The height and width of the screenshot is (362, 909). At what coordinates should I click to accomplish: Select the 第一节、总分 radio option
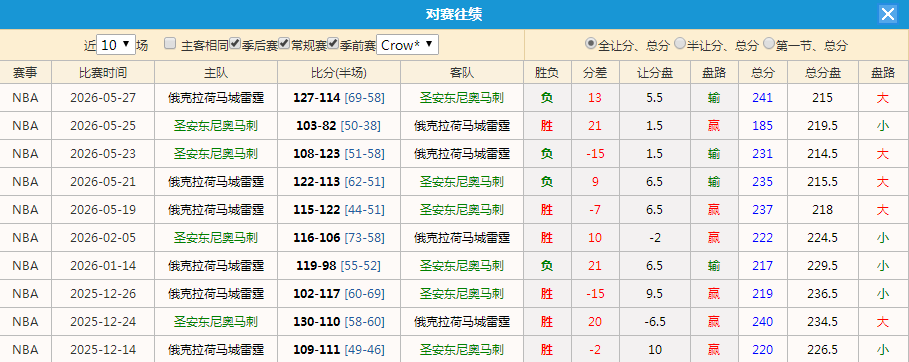coord(769,43)
